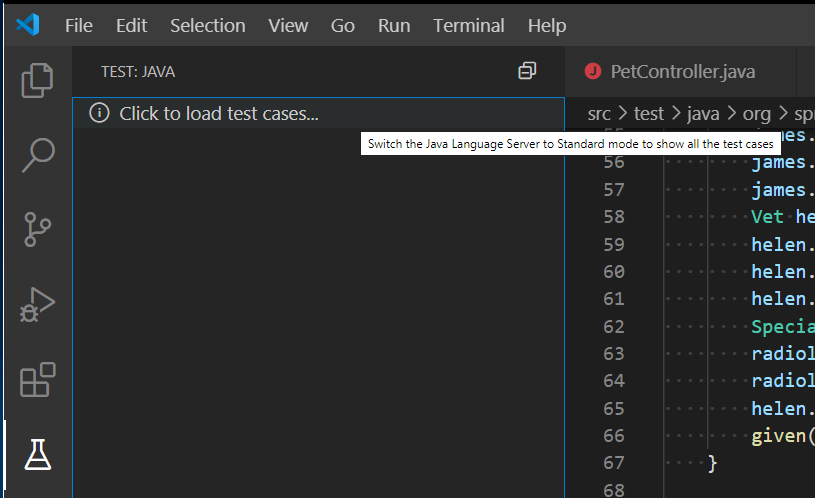Open the Selection menu
The height and width of the screenshot is (498, 815).
pos(208,25)
